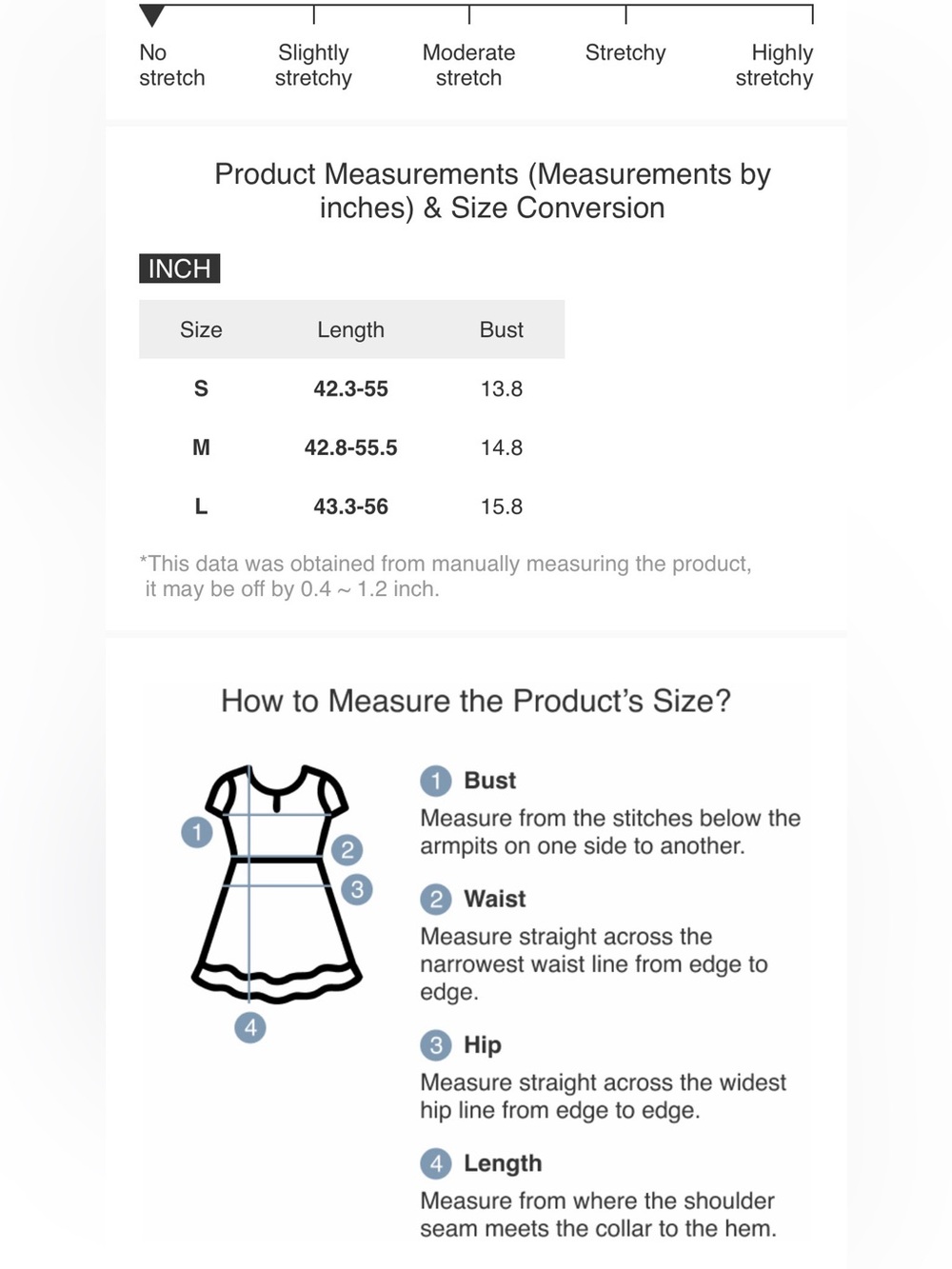
Task: Select the size M row
Action: tap(351, 447)
